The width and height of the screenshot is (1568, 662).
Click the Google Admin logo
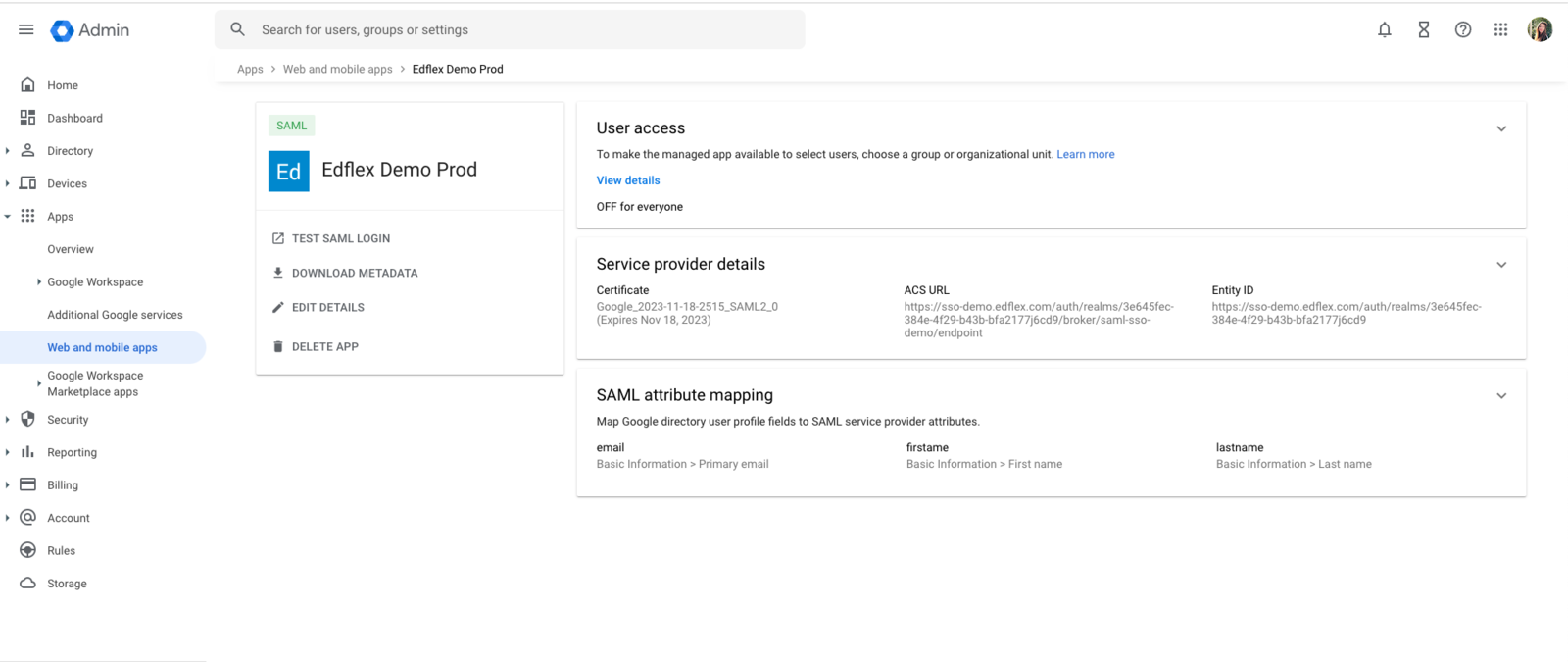[90, 30]
